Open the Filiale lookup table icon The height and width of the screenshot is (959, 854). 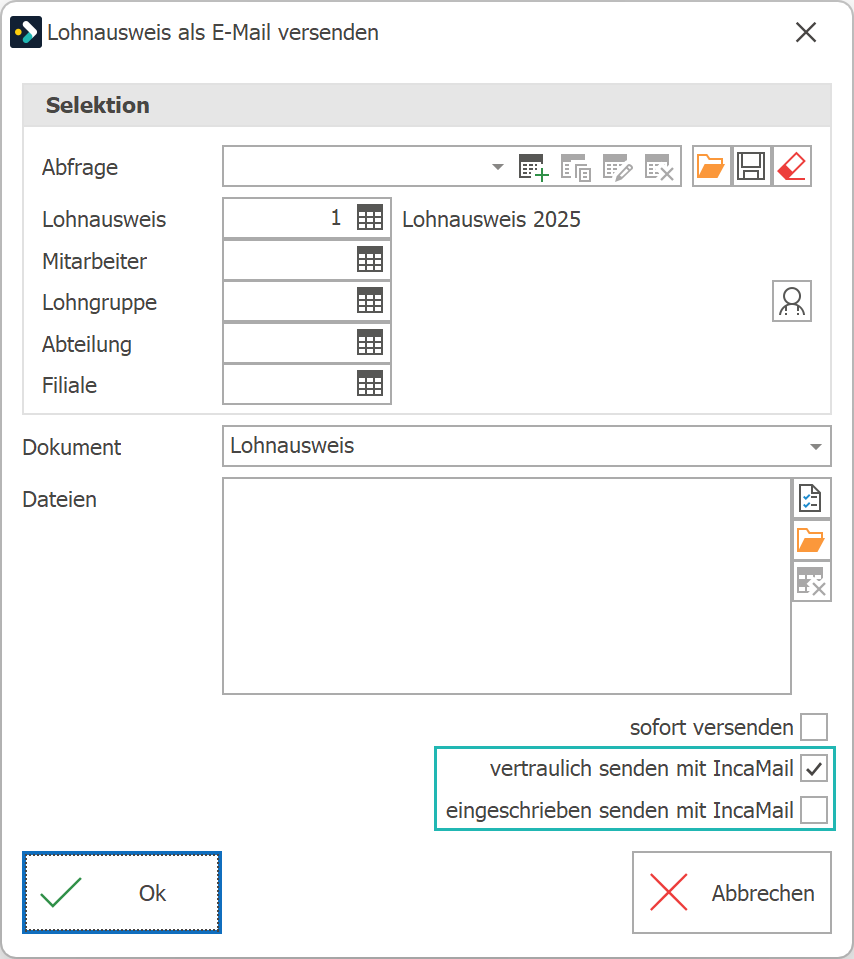pyautogui.click(x=370, y=384)
